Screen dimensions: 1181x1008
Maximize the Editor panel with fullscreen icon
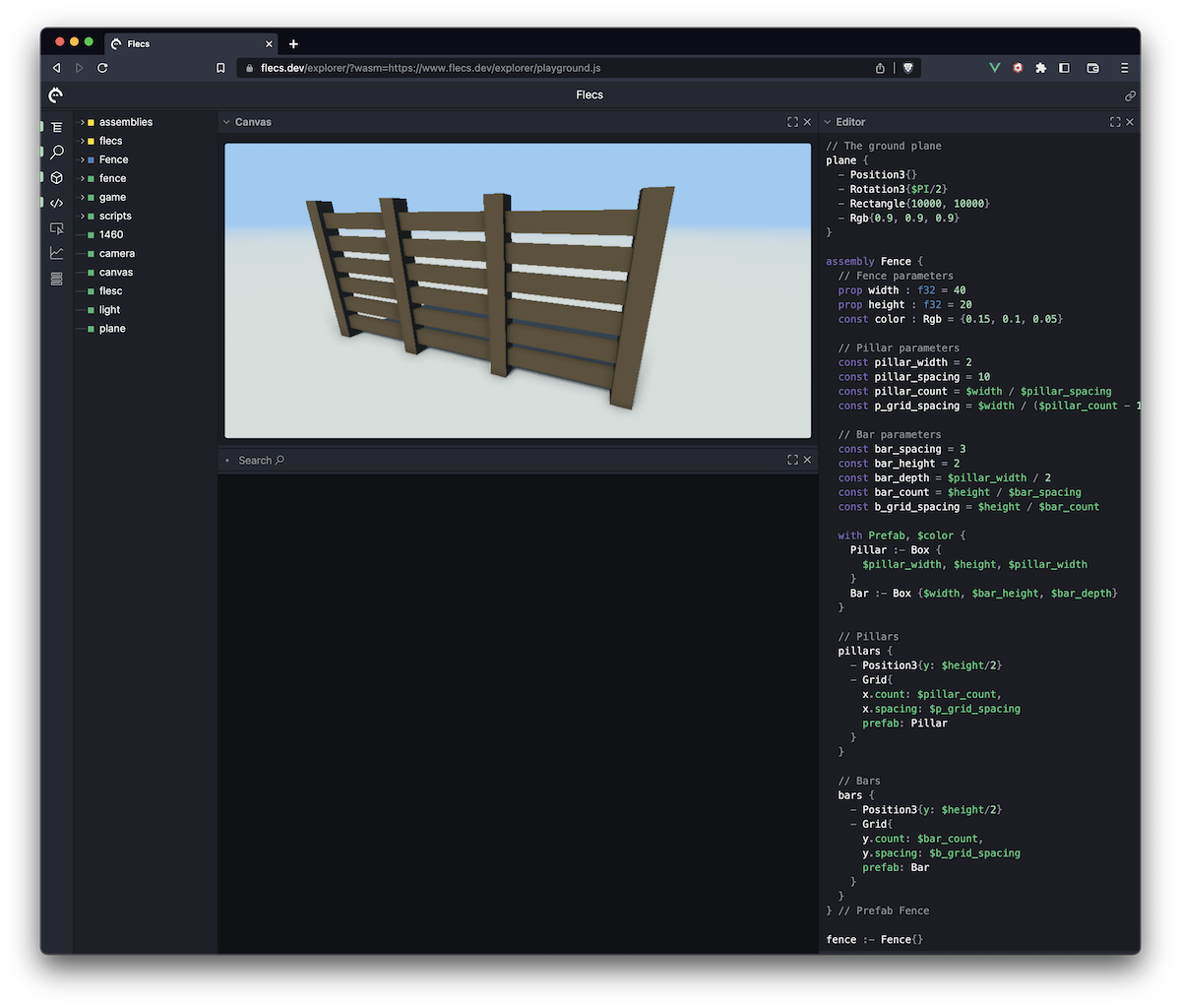[1114, 122]
